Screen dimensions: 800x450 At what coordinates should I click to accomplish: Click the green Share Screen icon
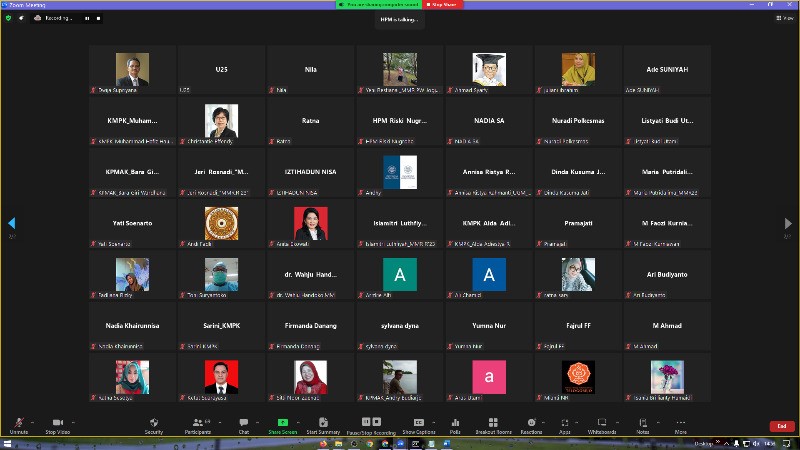pos(282,423)
